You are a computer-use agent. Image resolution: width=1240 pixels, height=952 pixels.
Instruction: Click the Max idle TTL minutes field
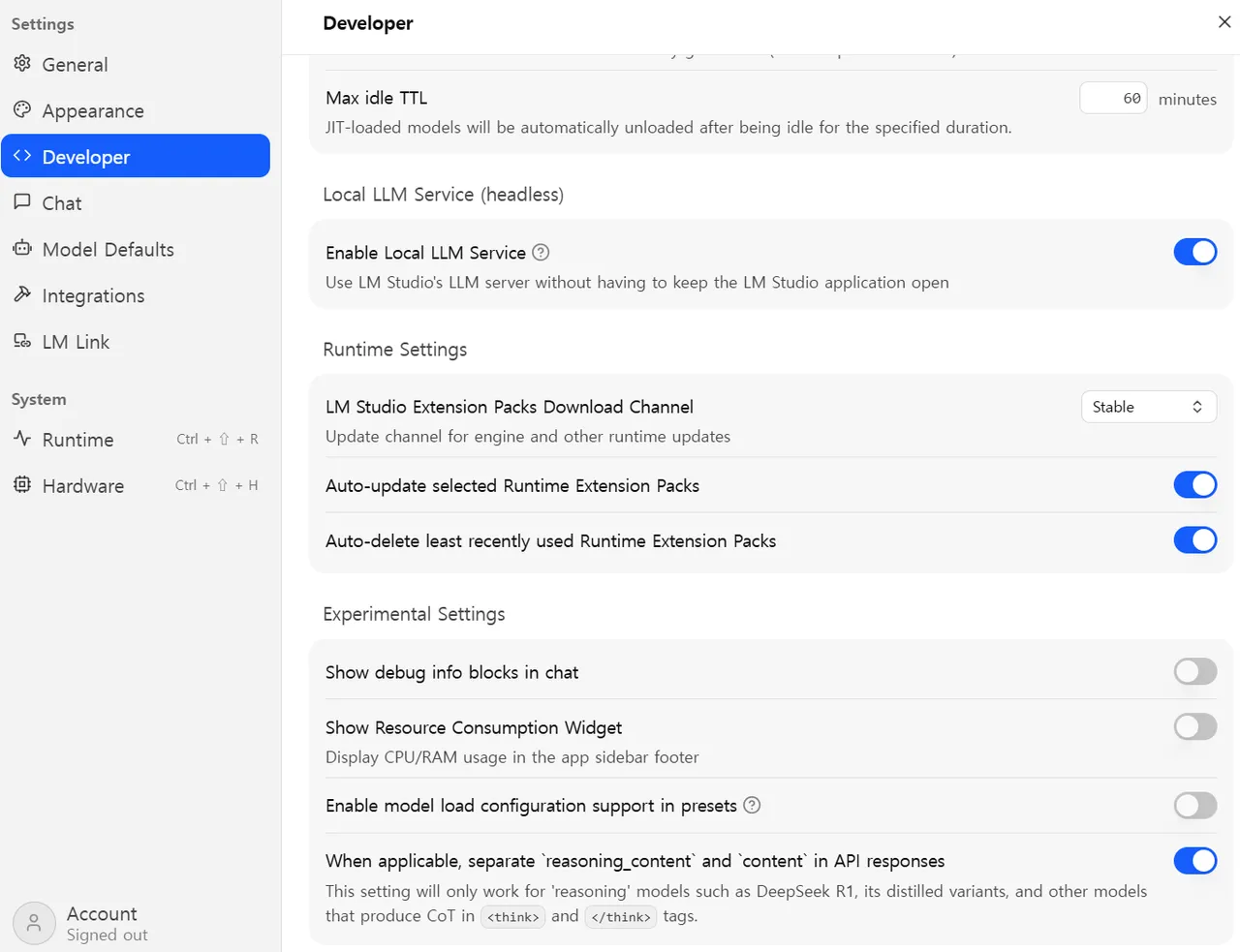[1114, 99]
